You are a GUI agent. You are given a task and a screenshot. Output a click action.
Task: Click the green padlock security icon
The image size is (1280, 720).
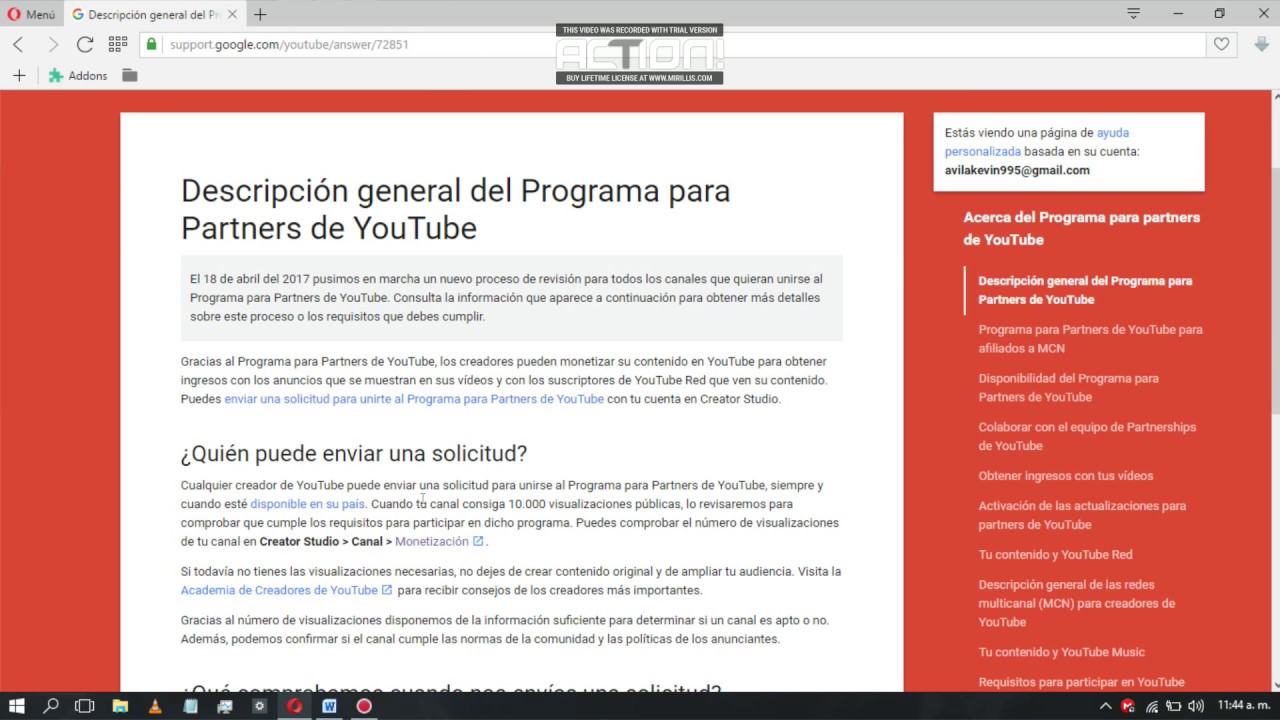(152, 44)
